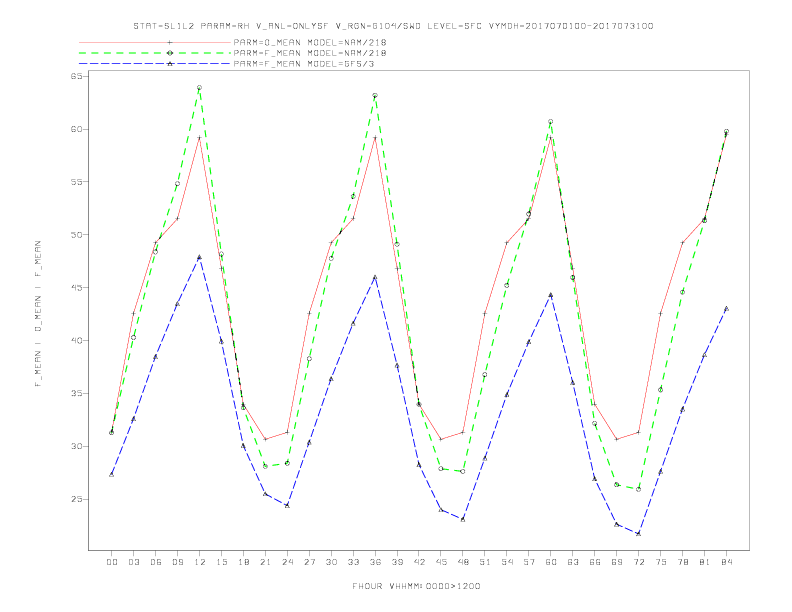Image resolution: width=792 pixels, height=612 pixels.
Task: Click blue triangle marker at hour 84
Action: 726,308
